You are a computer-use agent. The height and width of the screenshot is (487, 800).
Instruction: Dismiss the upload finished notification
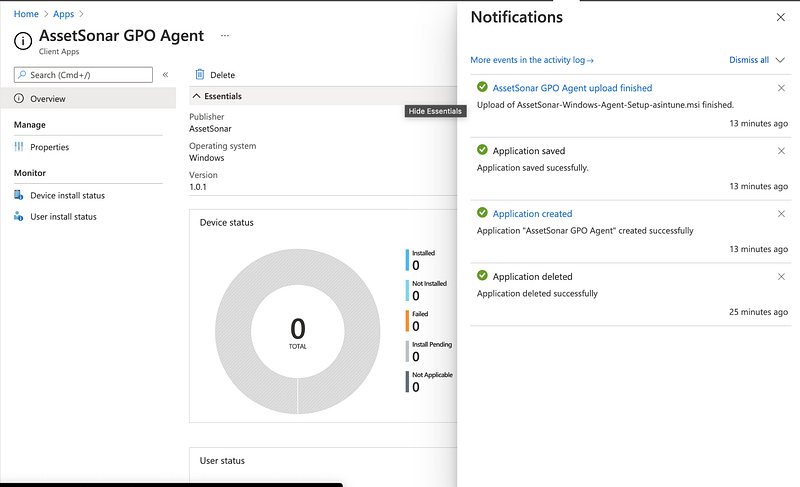coord(781,88)
